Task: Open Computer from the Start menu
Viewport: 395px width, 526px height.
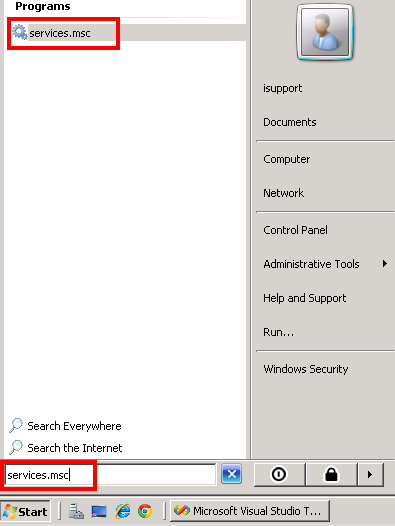Action: (x=287, y=159)
